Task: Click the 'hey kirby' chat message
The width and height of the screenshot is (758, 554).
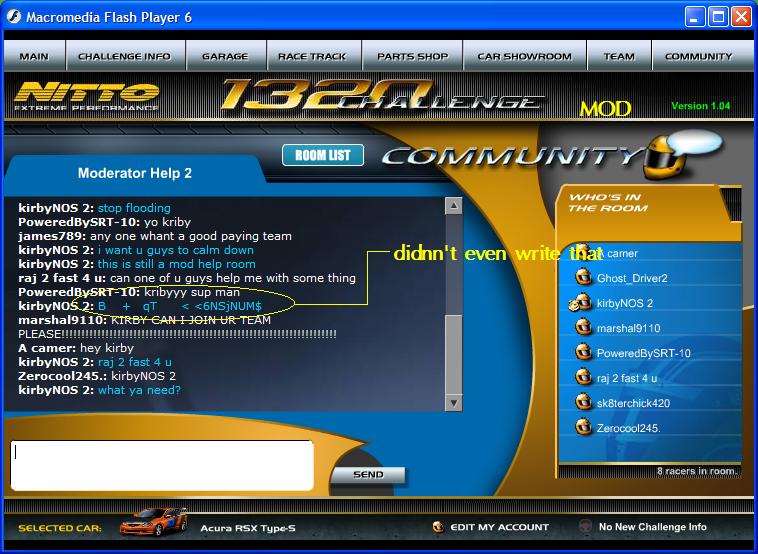Action: point(107,348)
